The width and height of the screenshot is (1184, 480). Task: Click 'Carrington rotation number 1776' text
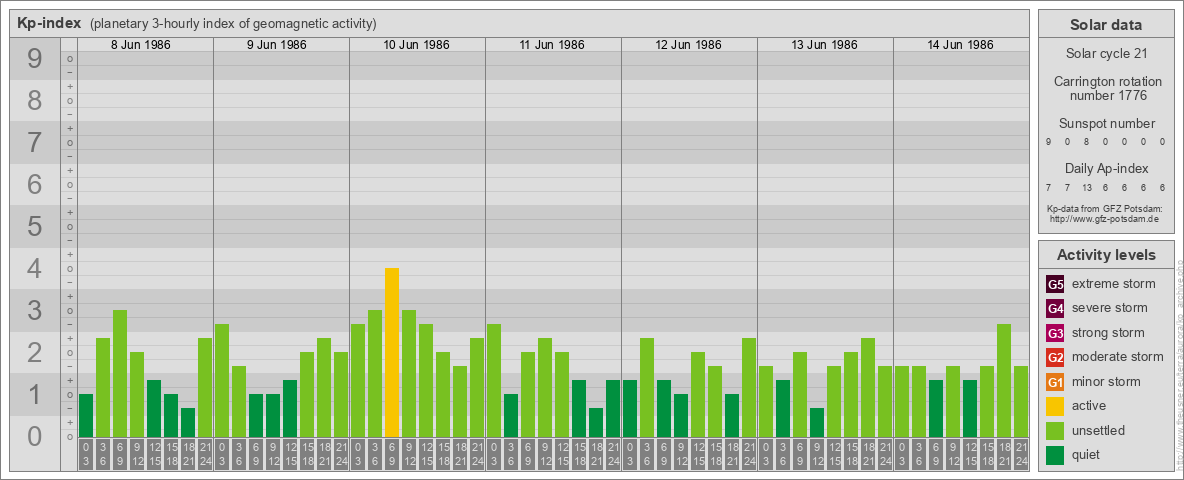point(1108,88)
